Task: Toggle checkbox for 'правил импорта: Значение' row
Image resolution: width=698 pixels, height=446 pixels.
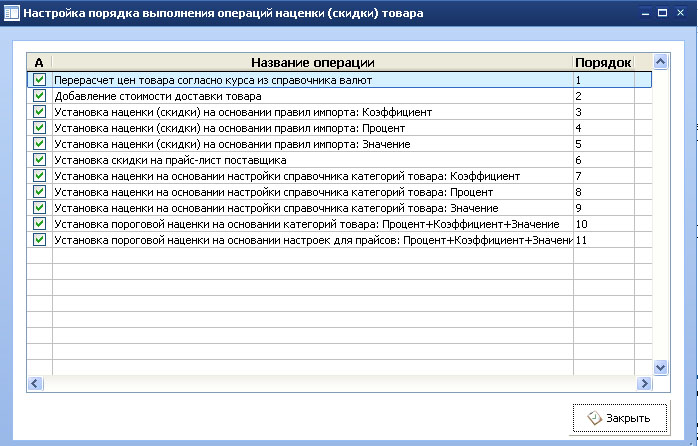Action: pos(39,144)
